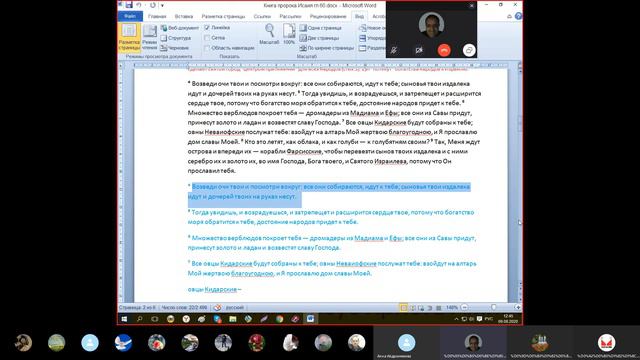640x360 pixels.
Task: Select the Print Layout view icon in the status bar
Action: (x=403, y=307)
